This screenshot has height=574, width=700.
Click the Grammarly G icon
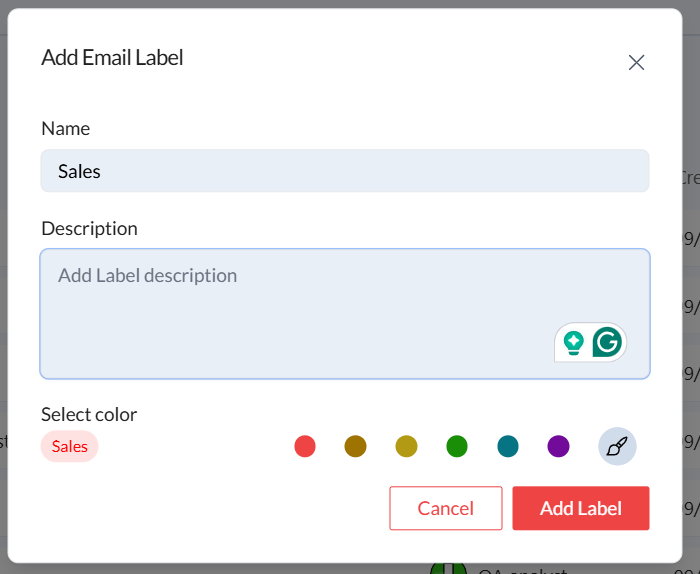(606, 343)
